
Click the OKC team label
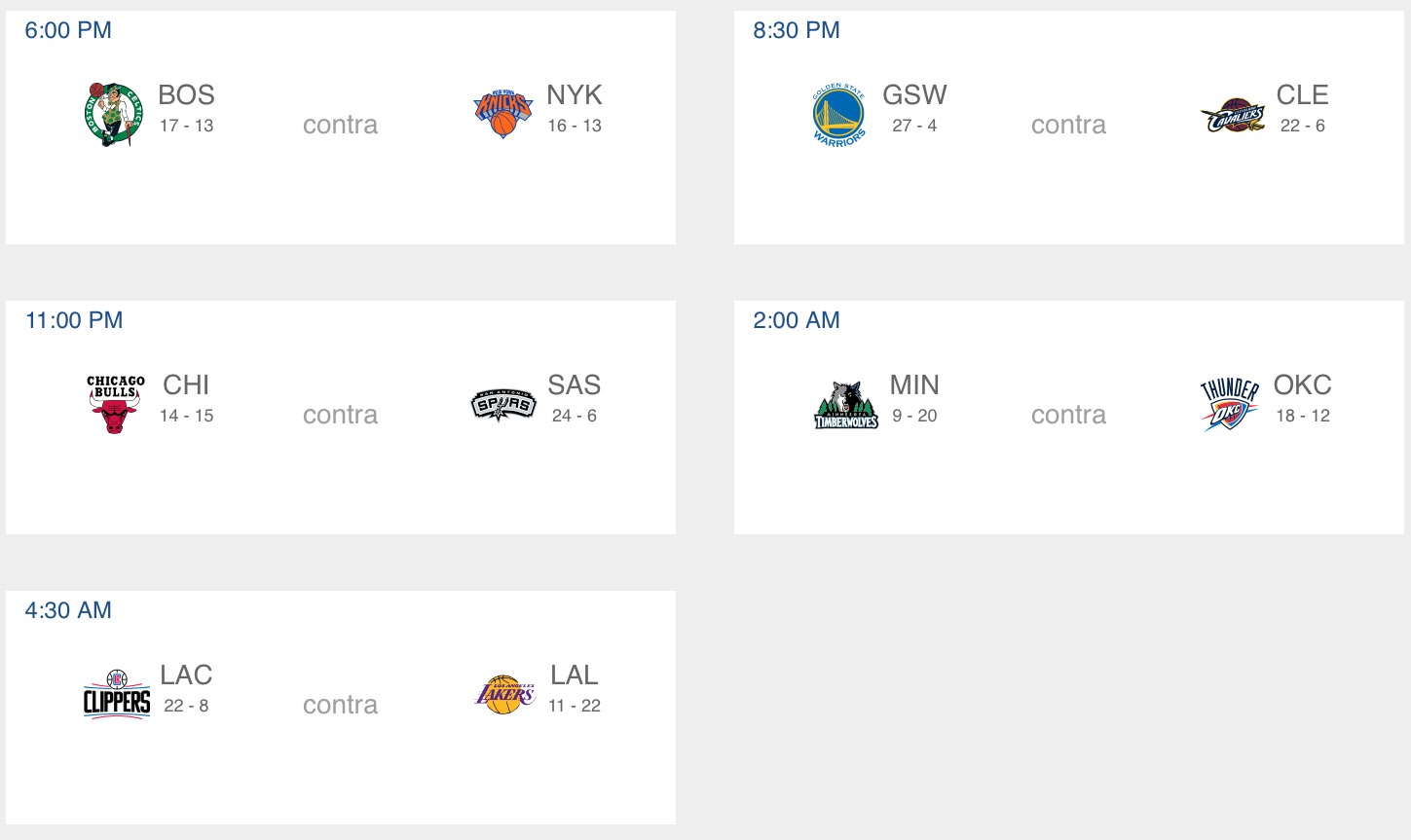tap(1302, 385)
